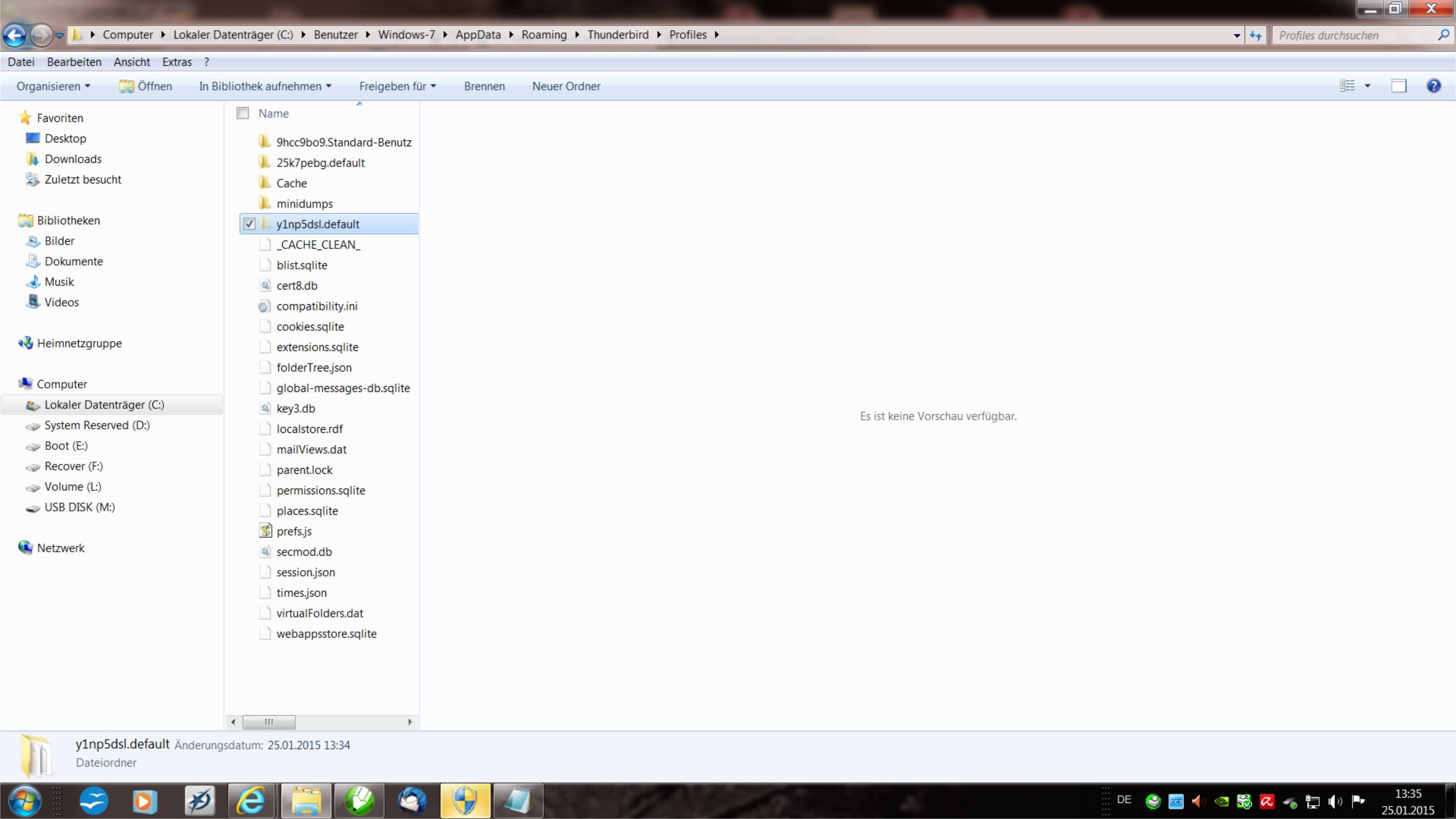Click the Brennen button
The width and height of the screenshot is (1456, 819).
point(484,86)
